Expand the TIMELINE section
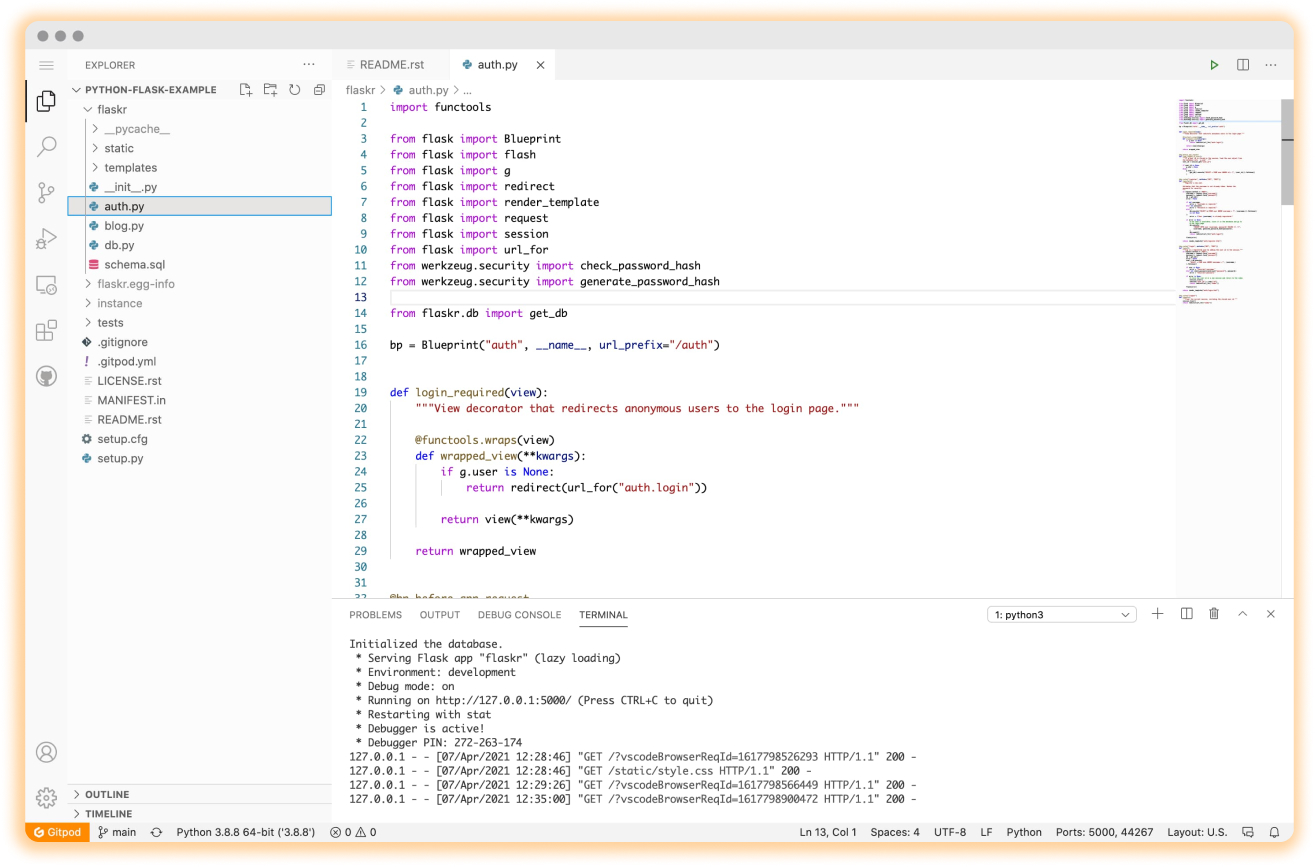This screenshot has height=867, width=1315. click(x=199, y=814)
